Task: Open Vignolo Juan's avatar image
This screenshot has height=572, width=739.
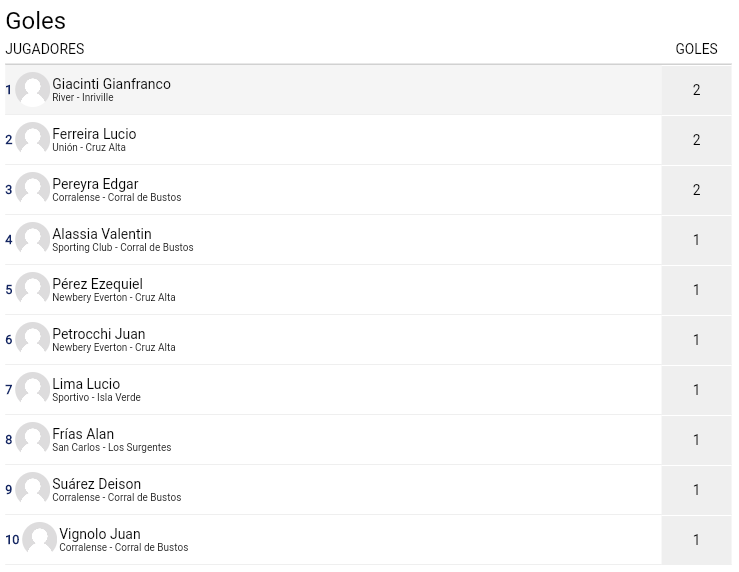Action: tap(40, 539)
